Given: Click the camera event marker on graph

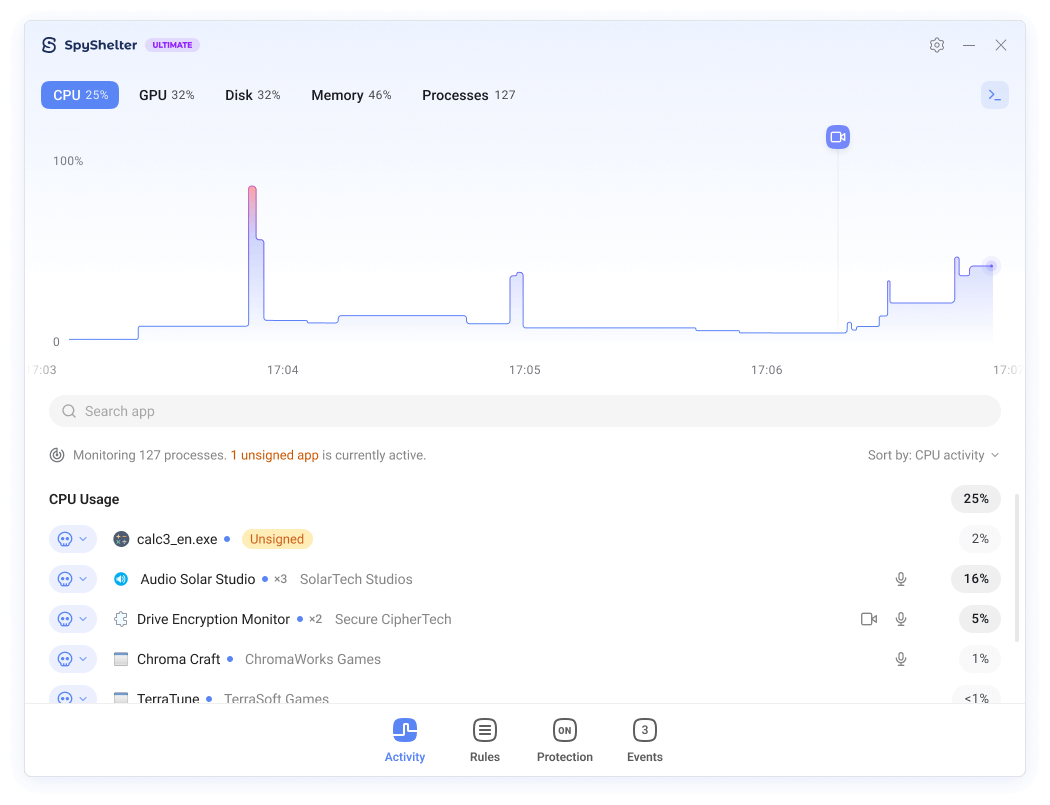Looking at the screenshot, I should pos(837,137).
